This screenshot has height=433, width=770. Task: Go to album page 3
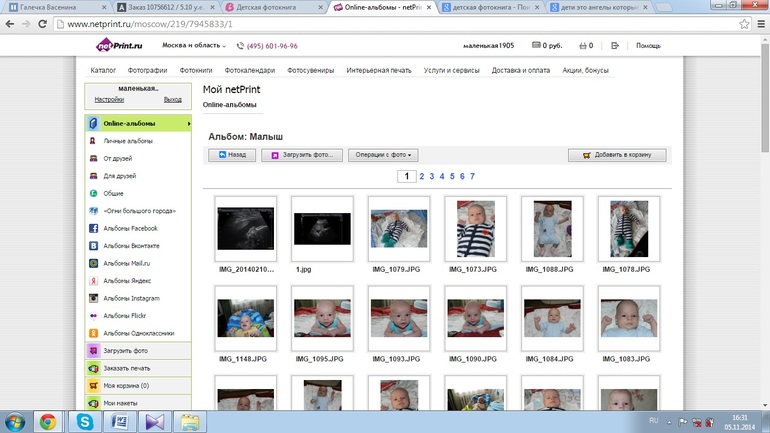click(433, 176)
